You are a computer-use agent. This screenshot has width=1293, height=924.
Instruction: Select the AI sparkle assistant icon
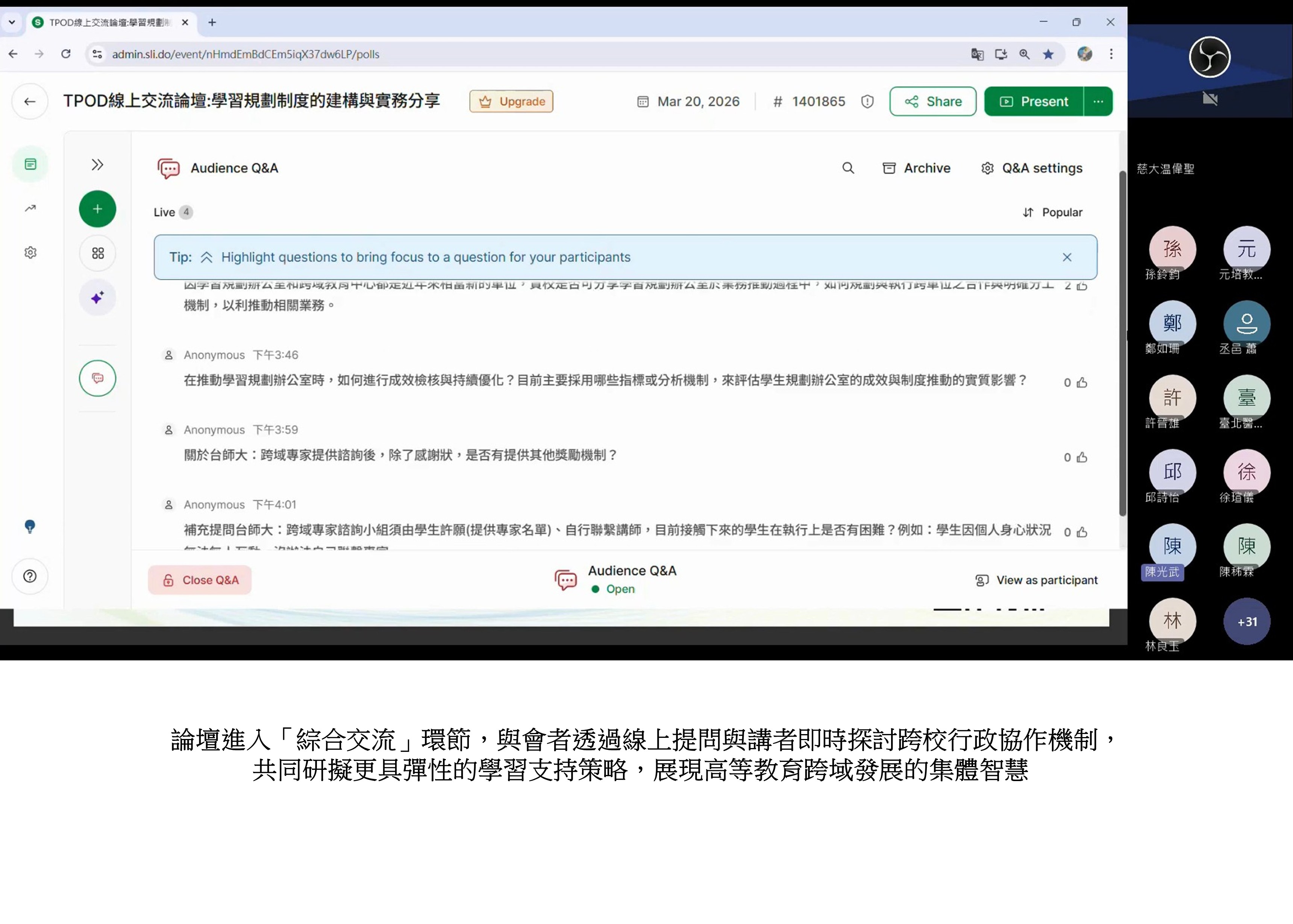coord(97,296)
